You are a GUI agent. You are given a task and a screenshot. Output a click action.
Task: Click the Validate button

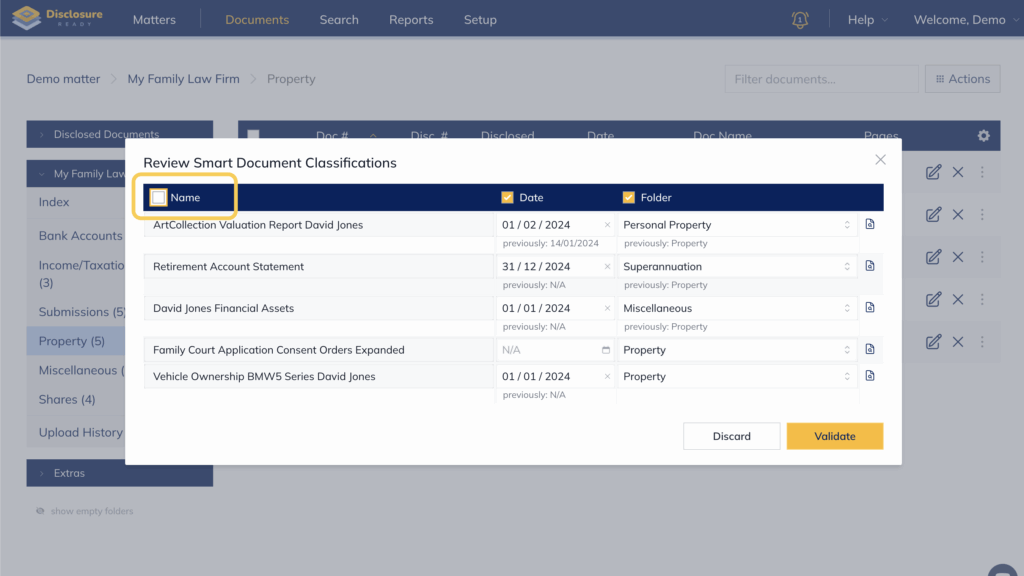[834, 436]
